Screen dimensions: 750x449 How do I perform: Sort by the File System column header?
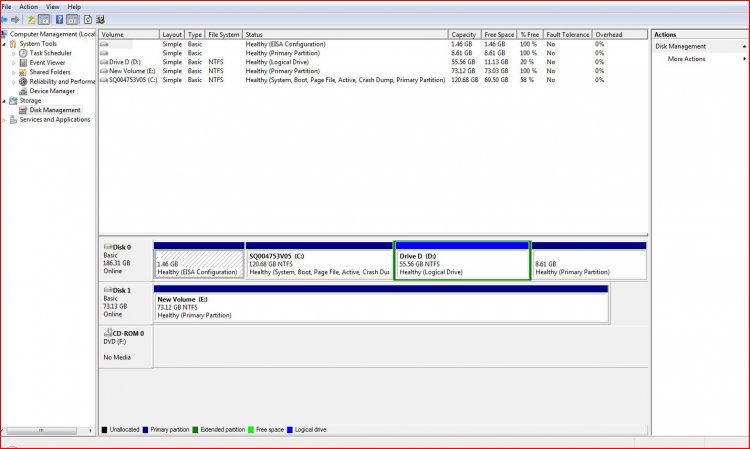224,34
